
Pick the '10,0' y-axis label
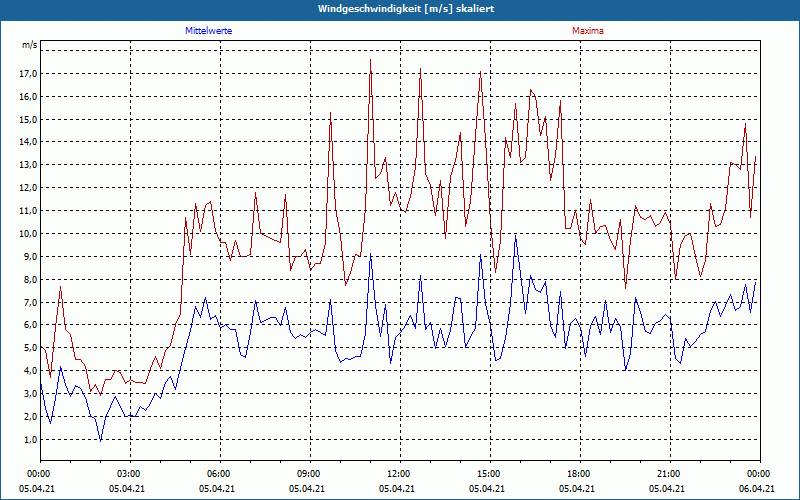29,234
